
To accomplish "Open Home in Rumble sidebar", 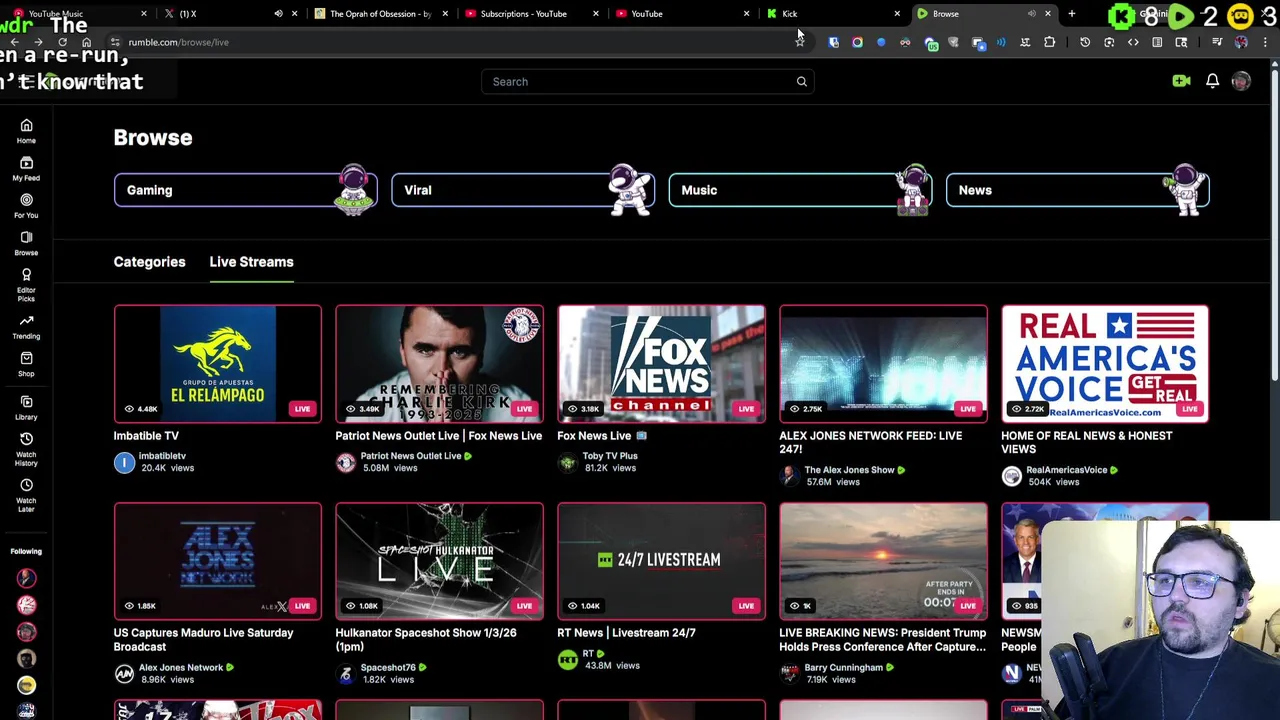I will [26, 131].
